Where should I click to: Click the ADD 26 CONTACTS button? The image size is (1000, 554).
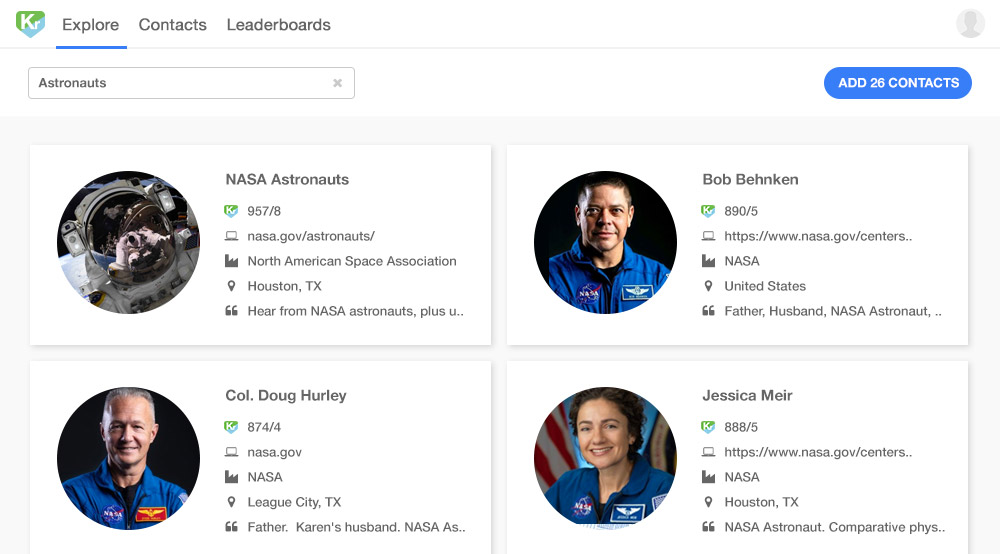[x=898, y=83]
